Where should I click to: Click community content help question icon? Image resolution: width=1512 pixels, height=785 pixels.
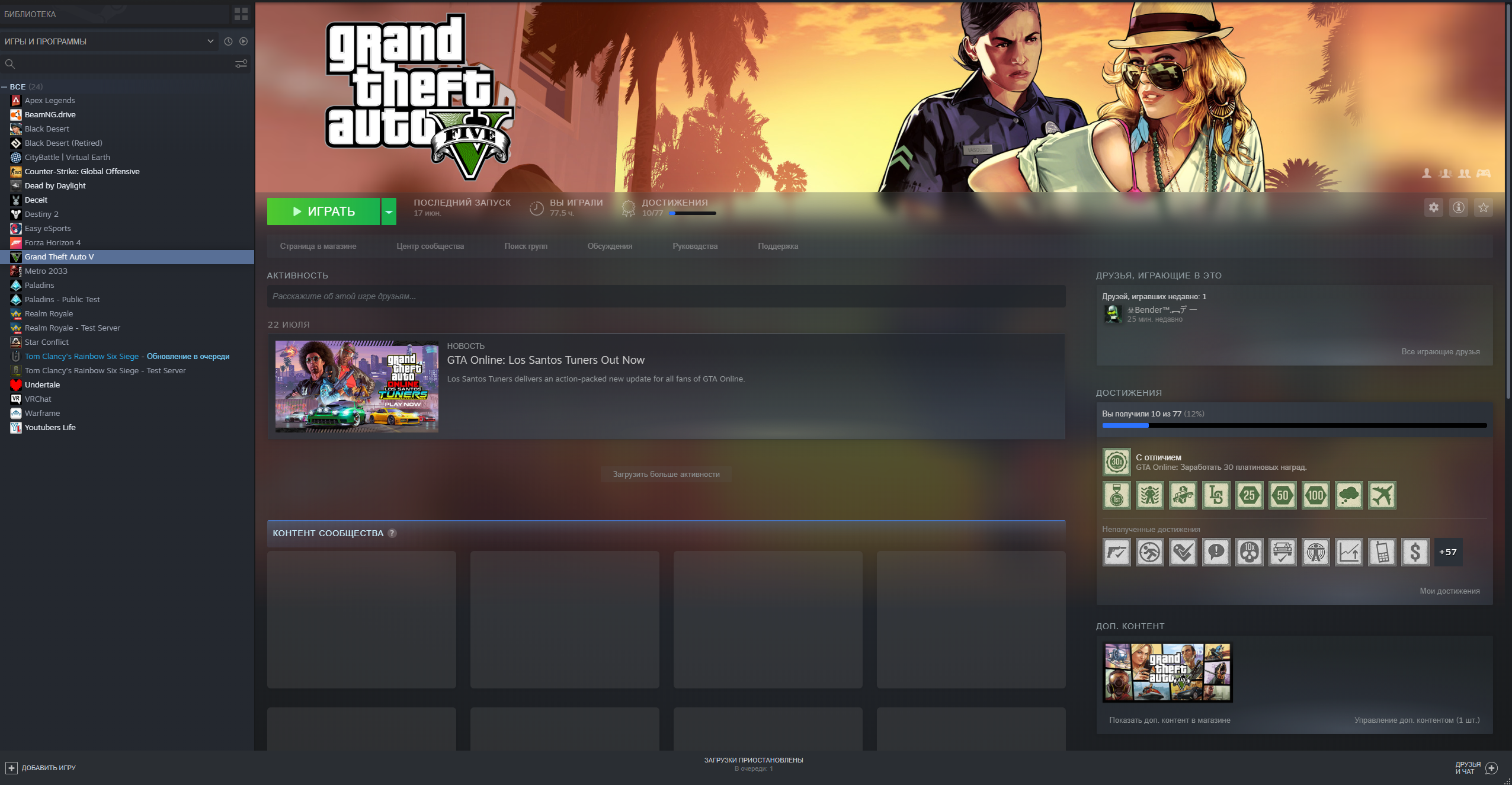tap(392, 533)
